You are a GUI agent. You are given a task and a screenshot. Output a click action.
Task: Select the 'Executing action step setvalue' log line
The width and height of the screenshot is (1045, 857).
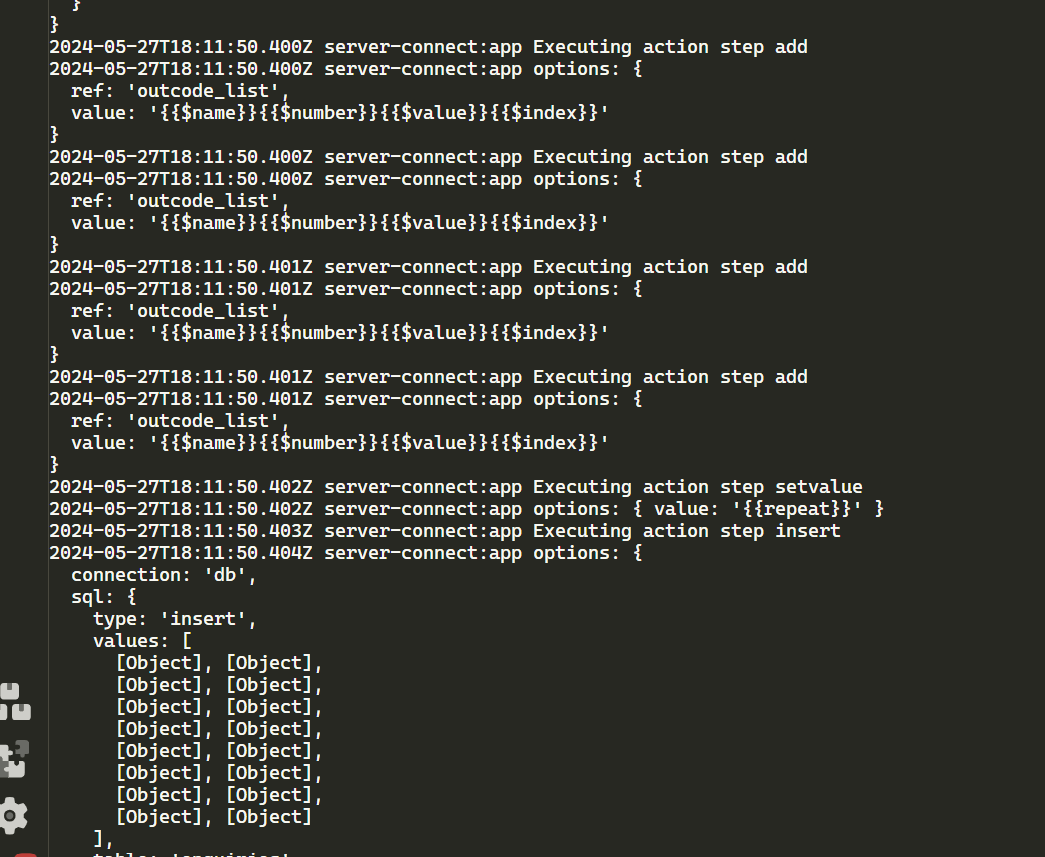coord(456,487)
